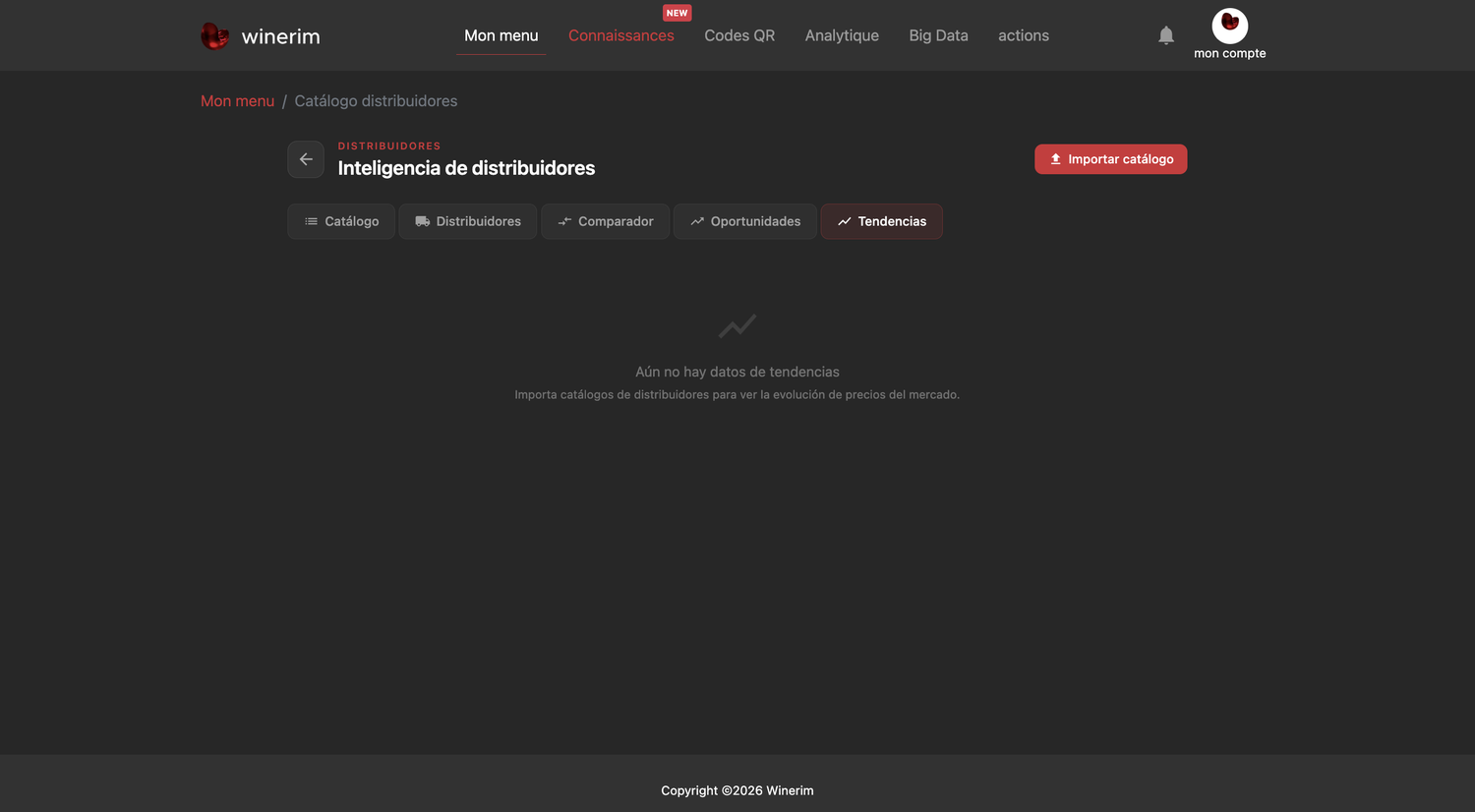Viewport: 1475px width, 812px height.
Task: Open the actions menu item
Action: point(1024,35)
